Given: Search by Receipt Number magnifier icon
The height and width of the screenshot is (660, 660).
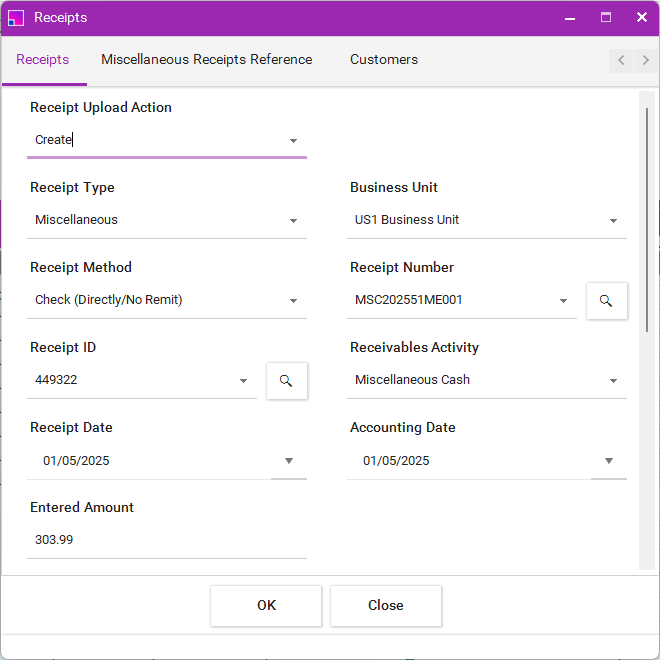Looking at the screenshot, I should pos(607,301).
